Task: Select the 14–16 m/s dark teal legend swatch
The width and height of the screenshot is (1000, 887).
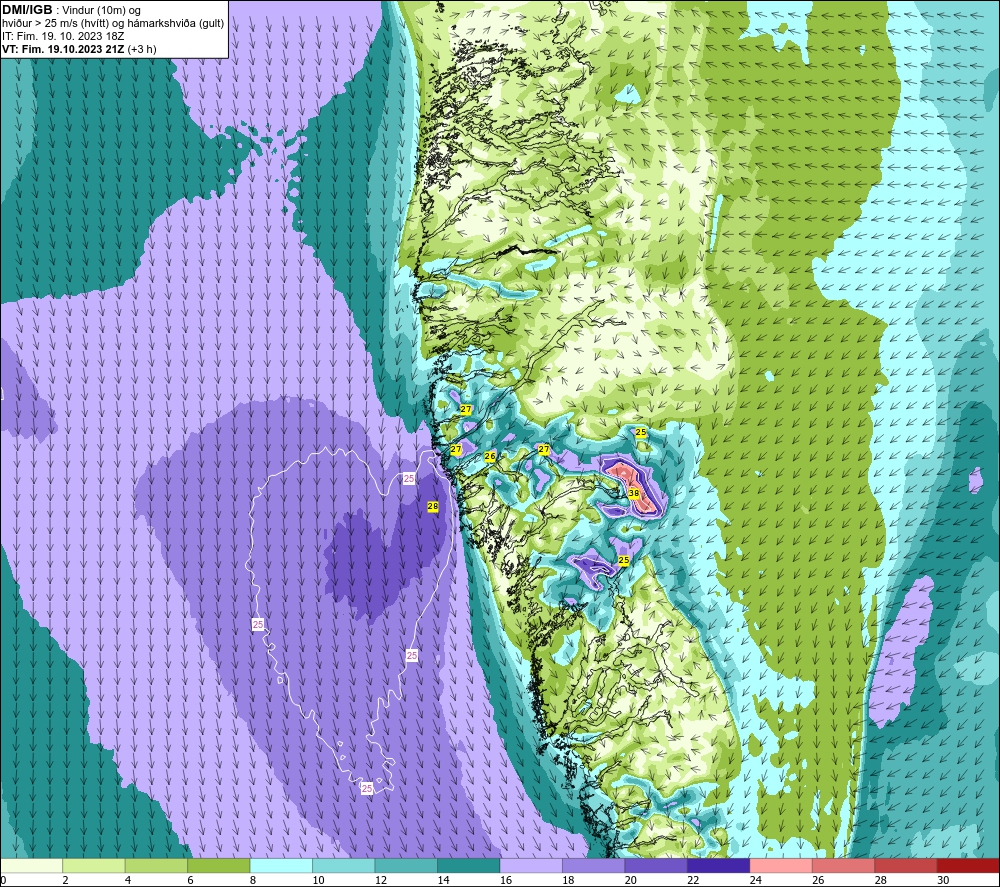Action: [x=469, y=866]
